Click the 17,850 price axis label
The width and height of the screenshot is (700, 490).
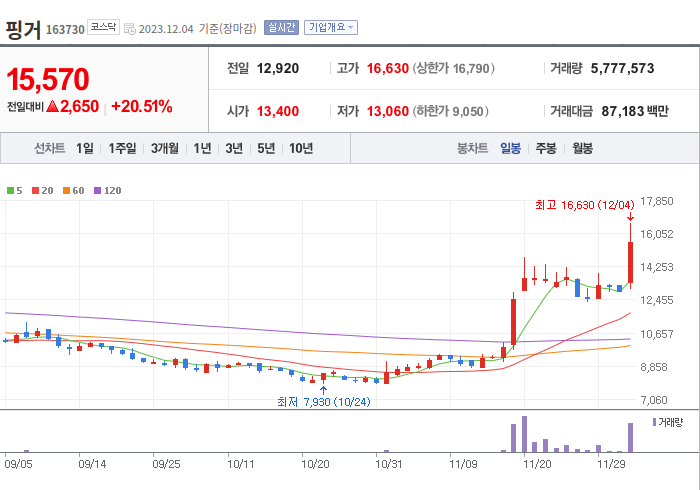[x=657, y=201]
